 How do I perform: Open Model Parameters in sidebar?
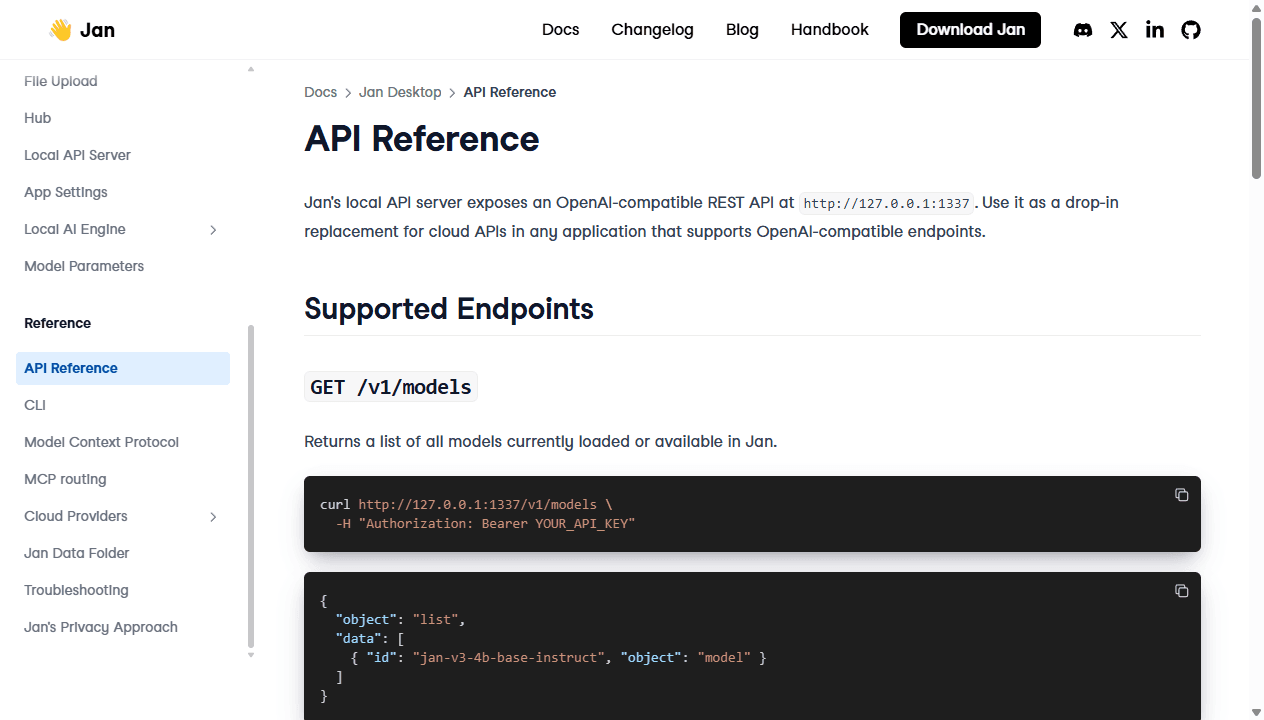tap(84, 266)
